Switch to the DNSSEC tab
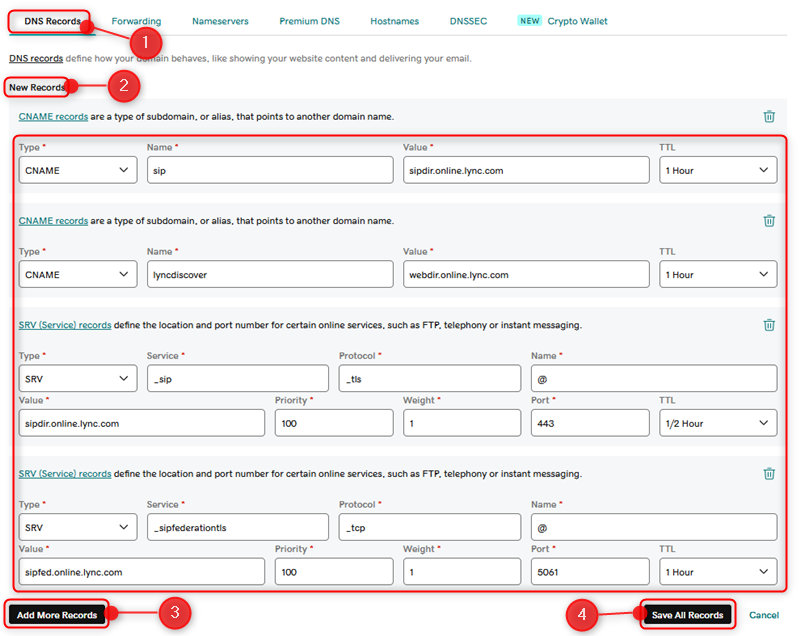Image resolution: width=800 pixels, height=636 pixels. 468,21
